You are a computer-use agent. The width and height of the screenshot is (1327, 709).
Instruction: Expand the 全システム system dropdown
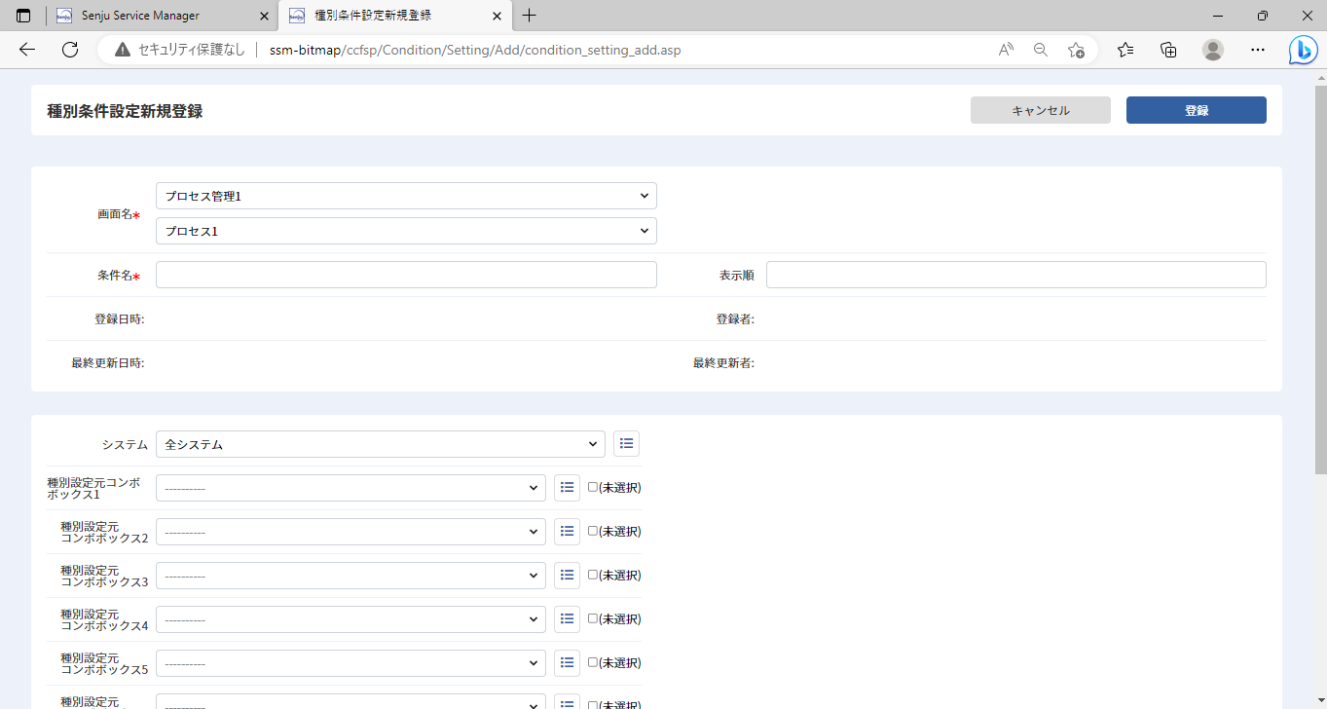381,444
